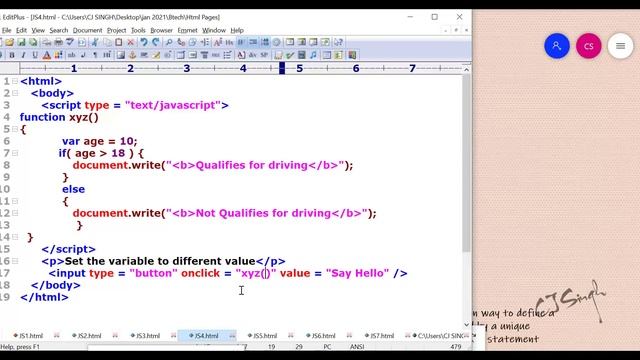This screenshot has height=360, width=640.
Task: Switch to the JS1.html document tab
Action: 29,336
